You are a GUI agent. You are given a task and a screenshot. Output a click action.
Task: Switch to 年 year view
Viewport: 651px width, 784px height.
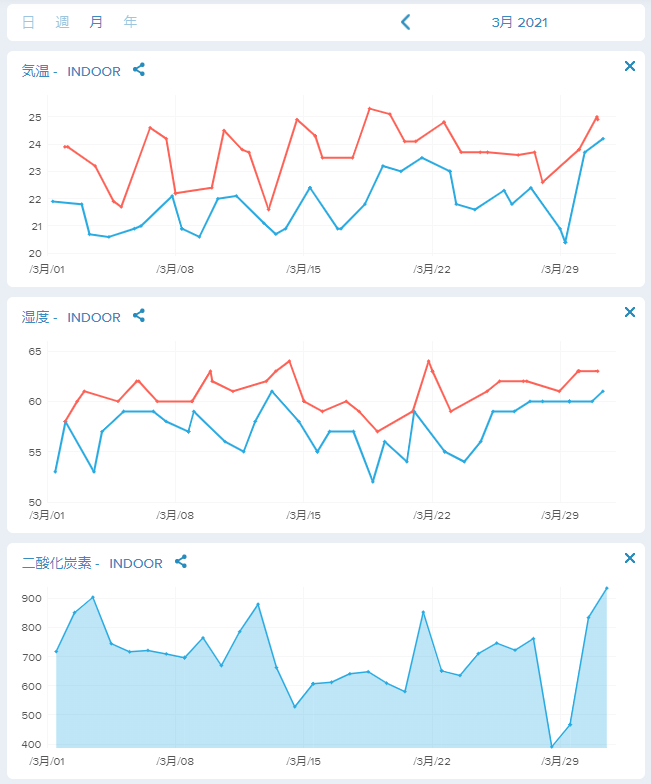click(130, 22)
